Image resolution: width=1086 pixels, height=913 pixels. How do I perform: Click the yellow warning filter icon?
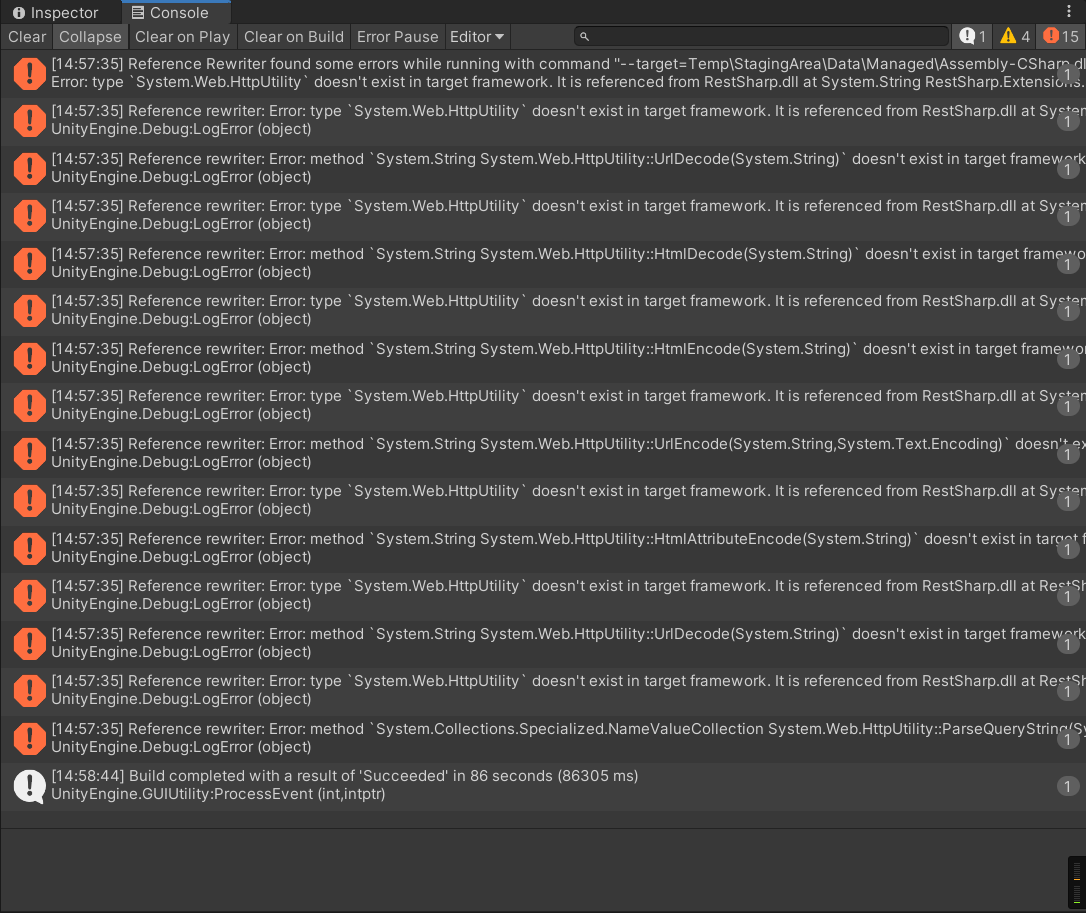point(1008,36)
